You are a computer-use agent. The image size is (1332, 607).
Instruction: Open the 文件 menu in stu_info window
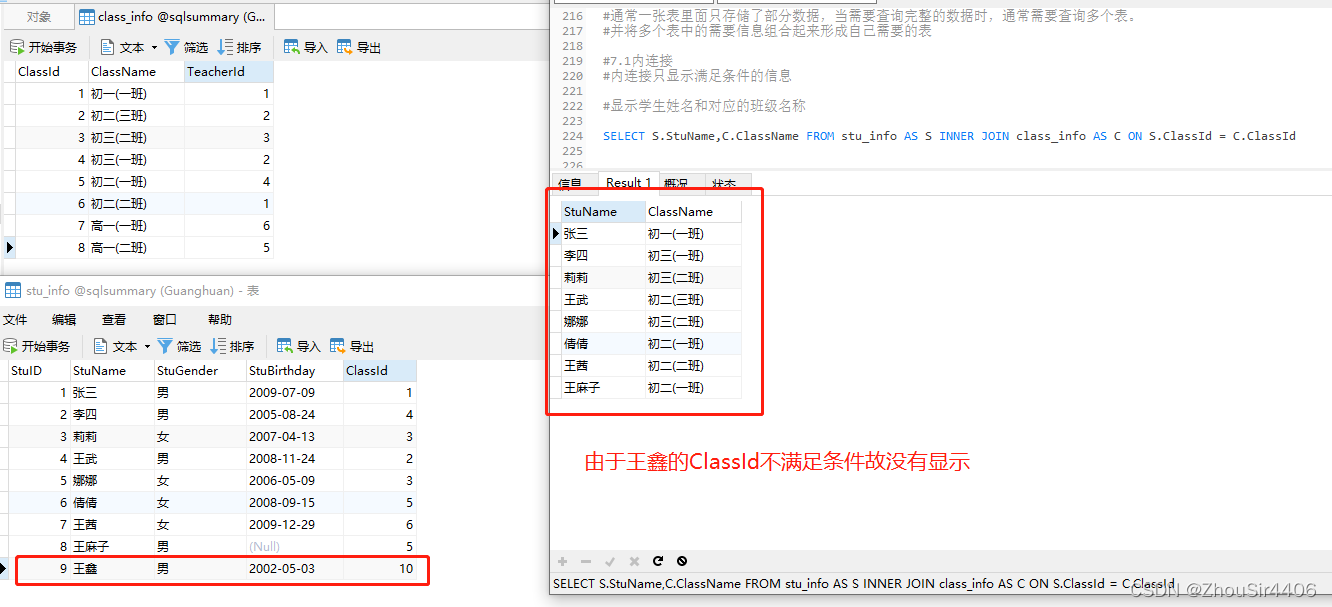pos(15,319)
